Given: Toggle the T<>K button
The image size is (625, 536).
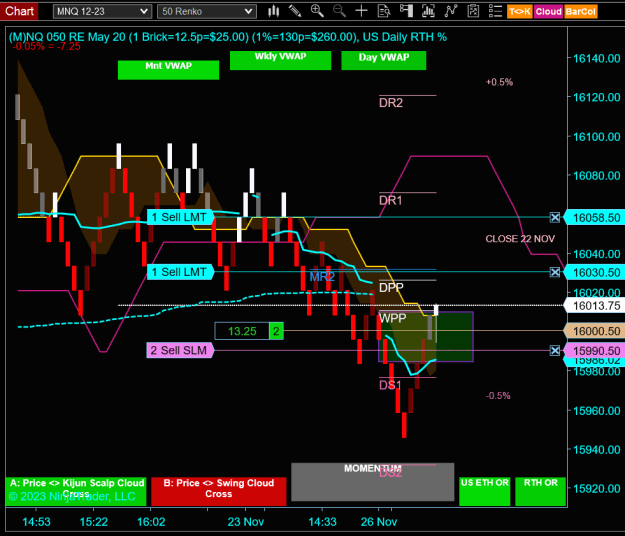Looking at the screenshot, I should [x=520, y=12].
